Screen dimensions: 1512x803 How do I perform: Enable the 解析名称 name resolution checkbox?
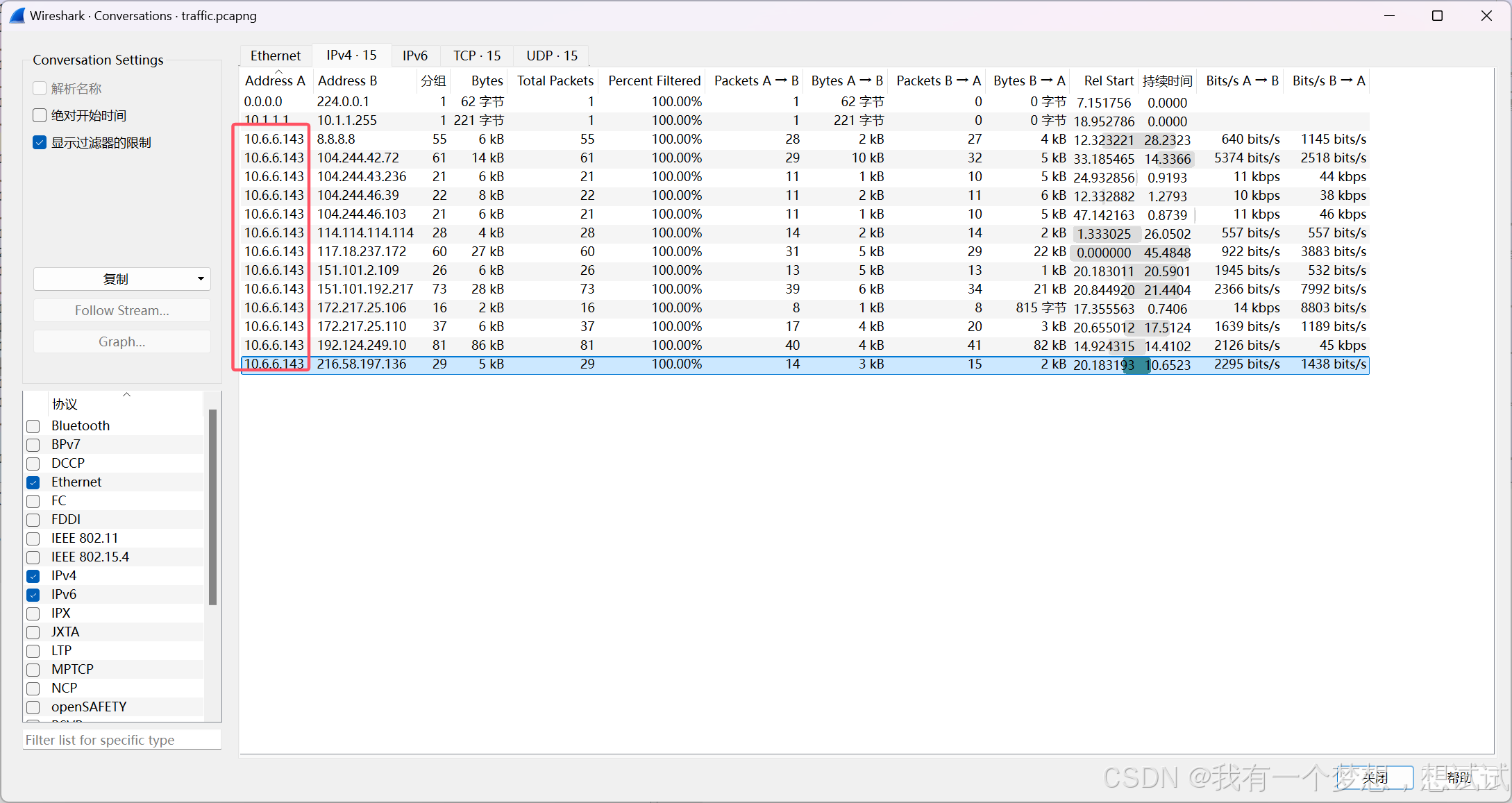[x=40, y=88]
